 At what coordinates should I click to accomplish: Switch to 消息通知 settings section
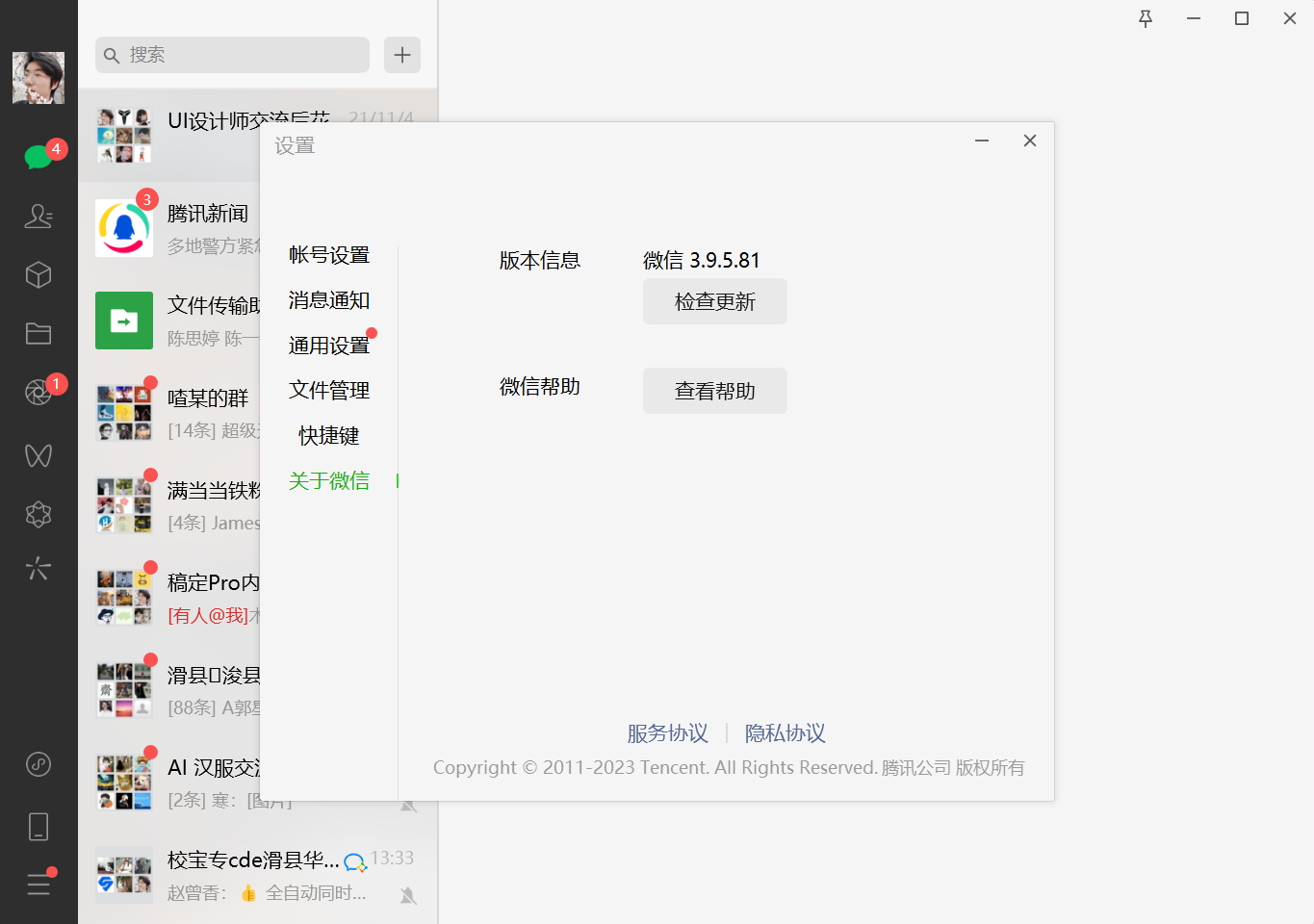click(x=328, y=300)
